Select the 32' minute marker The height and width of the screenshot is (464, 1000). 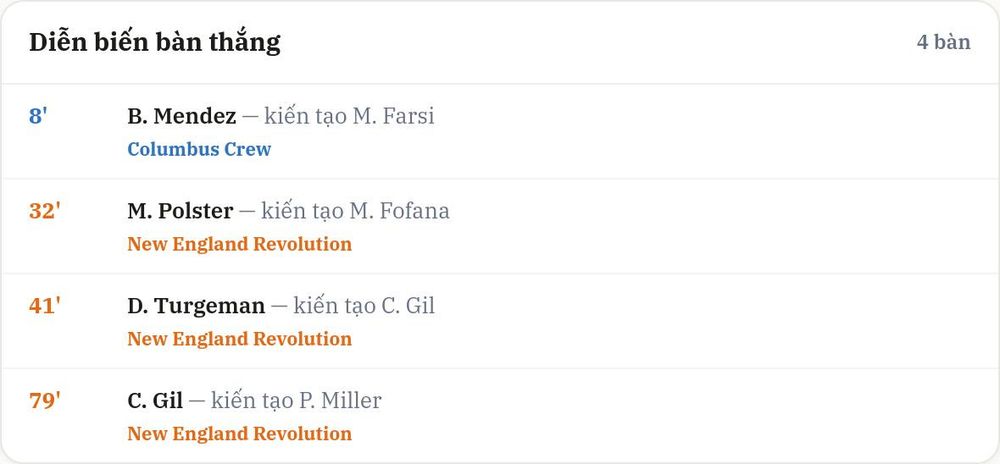(x=45, y=211)
